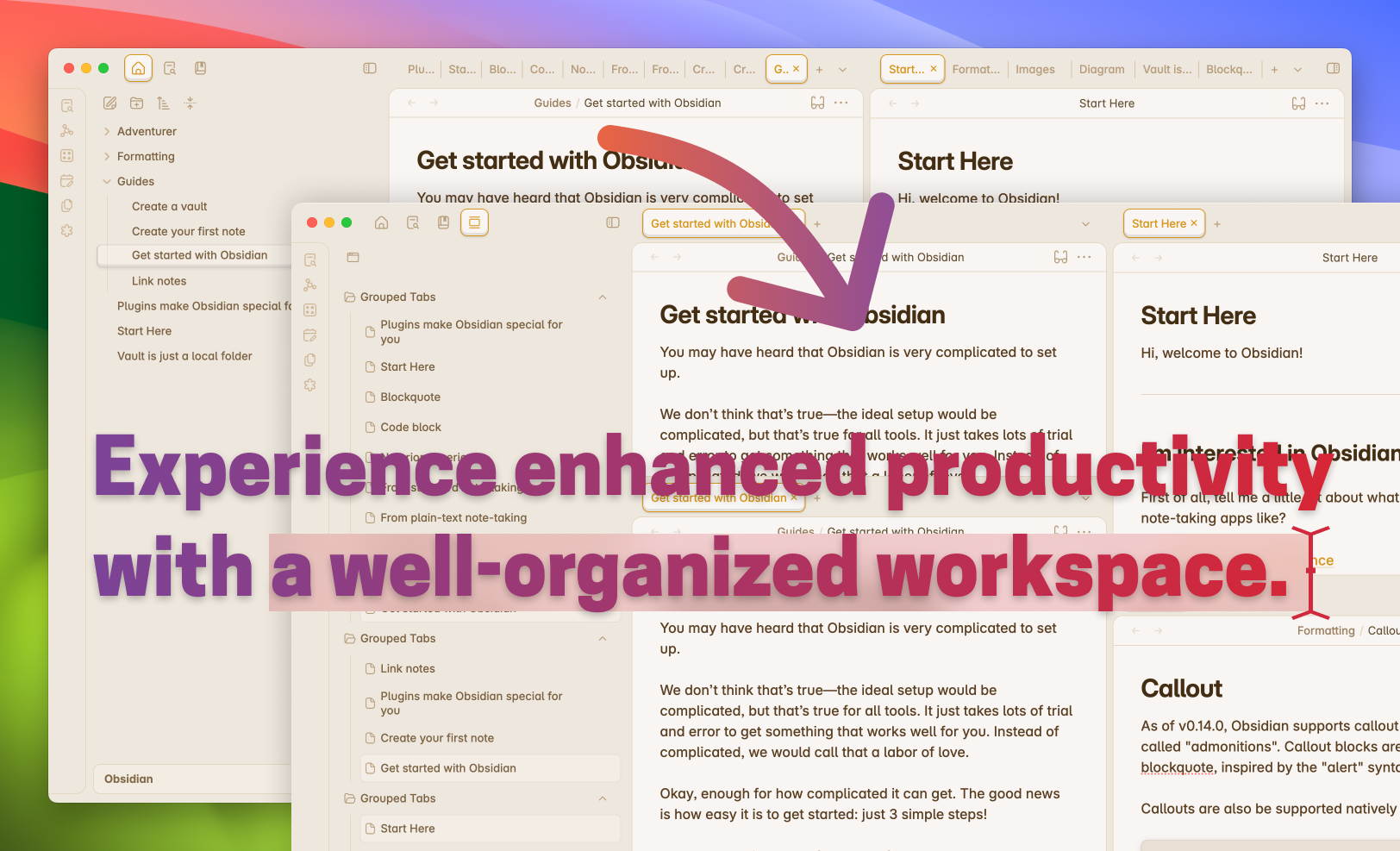Open templates icon in back window's ribbon
Image resolution: width=1400 pixels, height=851 pixels.
pos(67,206)
